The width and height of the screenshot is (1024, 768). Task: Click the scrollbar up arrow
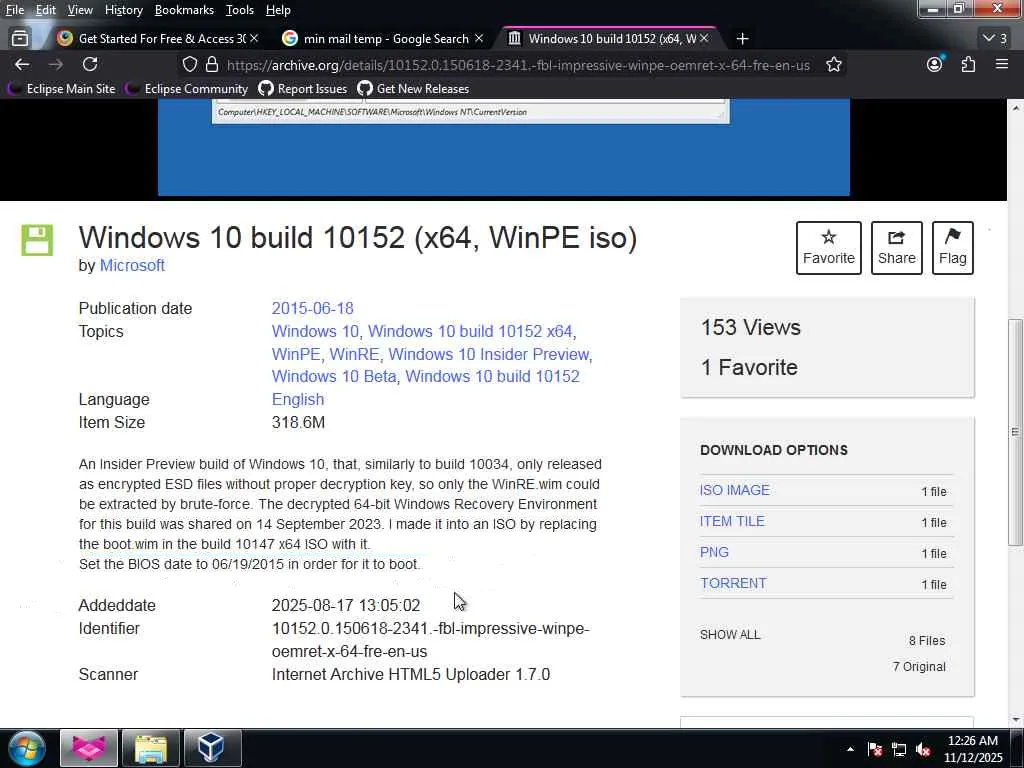click(1015, 107)
